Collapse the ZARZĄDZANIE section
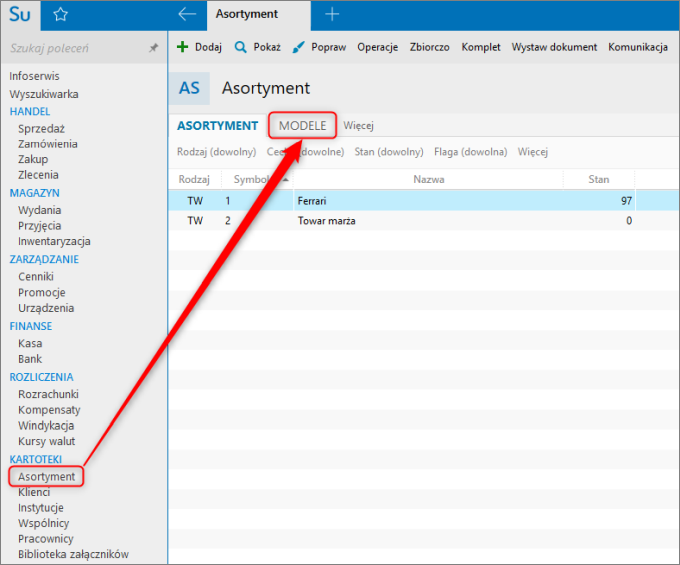Image resolution: width=680 pixels, height=565 pixels. (x=44, y=259)
